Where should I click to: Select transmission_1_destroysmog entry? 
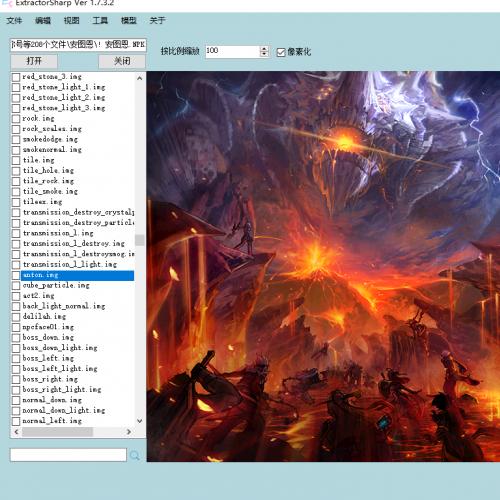pyautogui.click(x=78, y=254)
